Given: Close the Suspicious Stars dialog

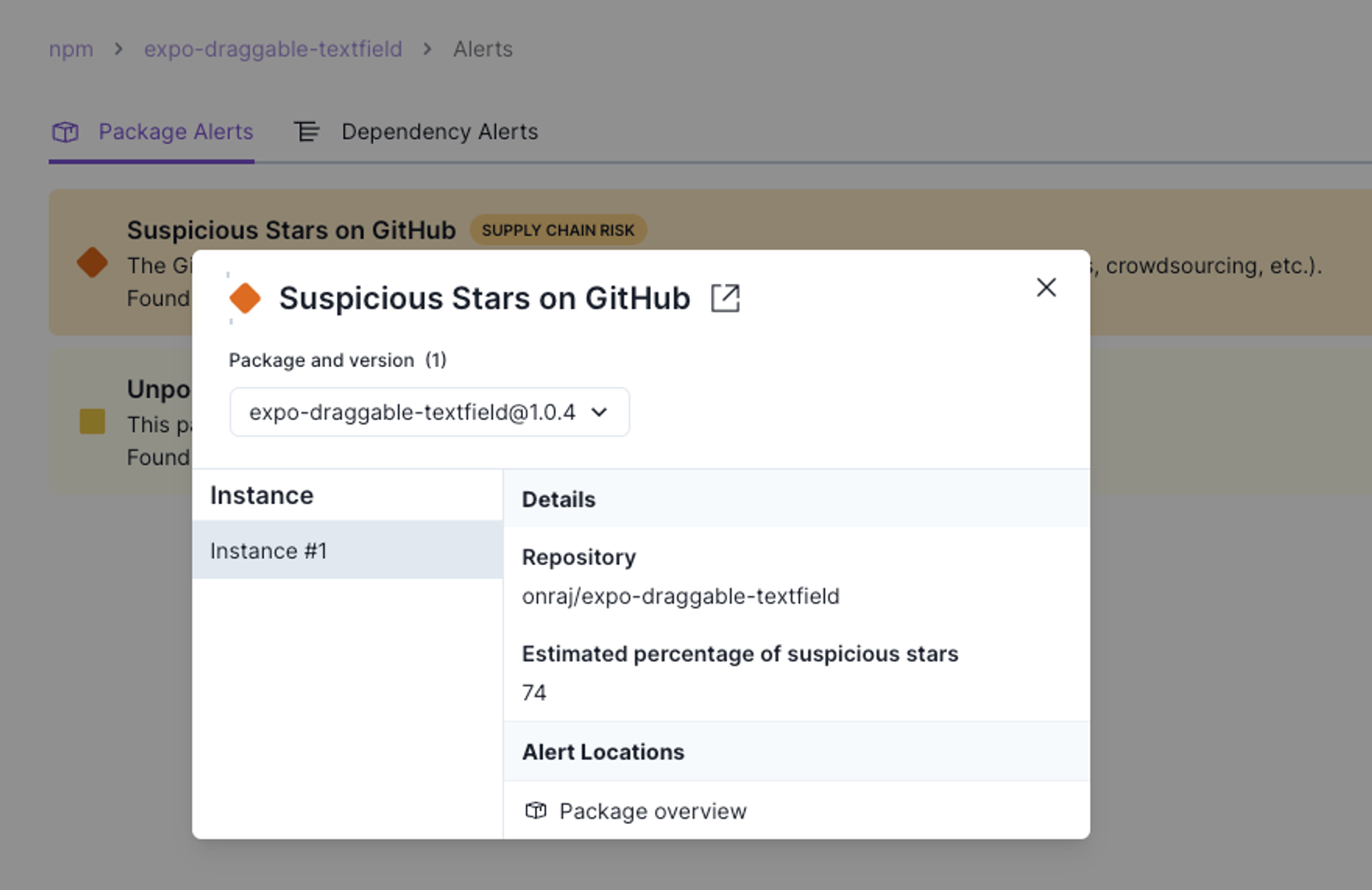Looking at the screenshot, I should pos(1046,287).
